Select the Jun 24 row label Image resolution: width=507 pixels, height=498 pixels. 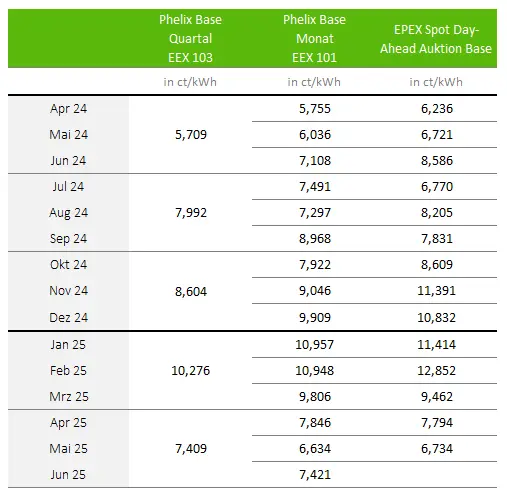(68, 161)
